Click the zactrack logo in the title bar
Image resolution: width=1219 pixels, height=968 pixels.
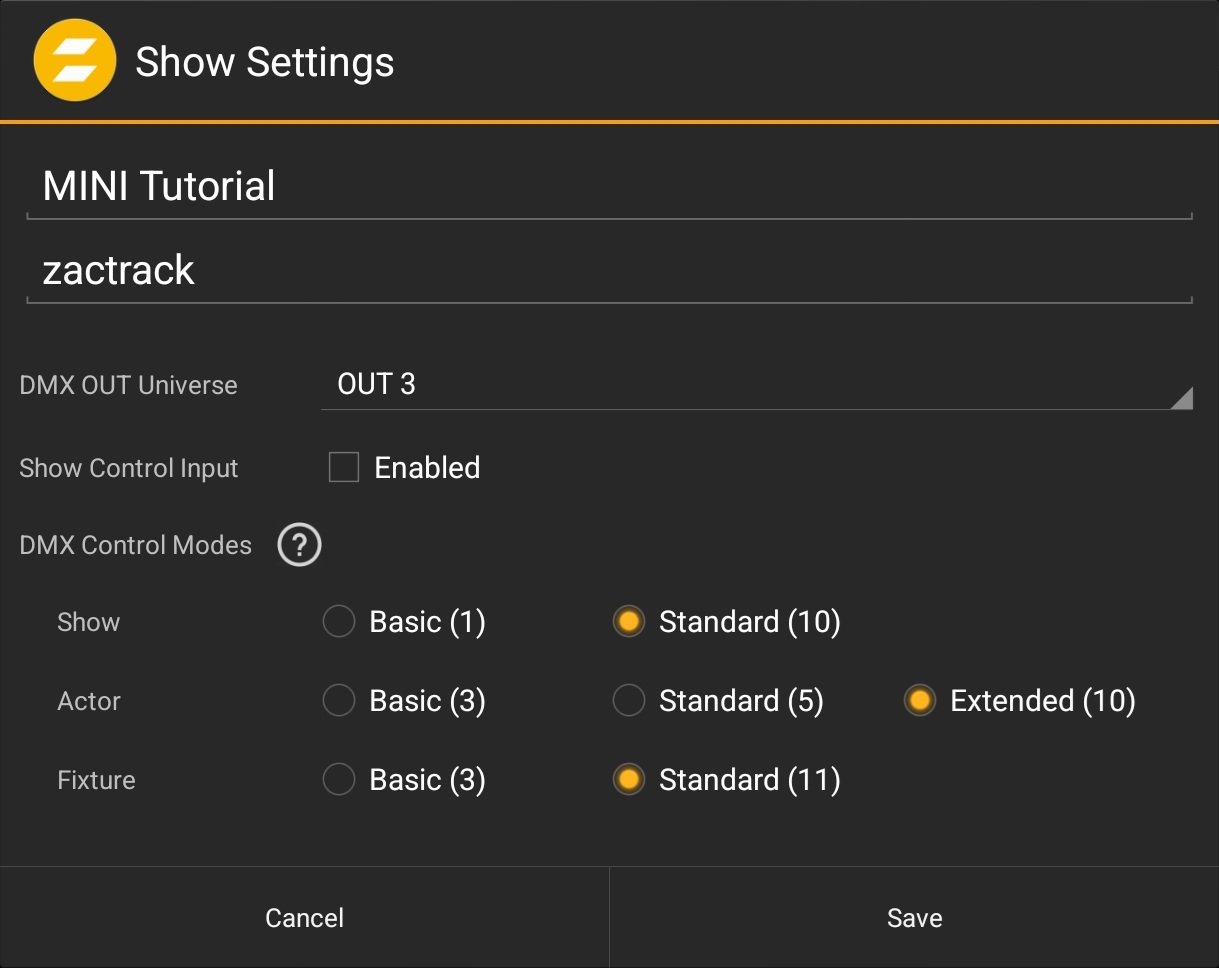[x=74, y=60]
